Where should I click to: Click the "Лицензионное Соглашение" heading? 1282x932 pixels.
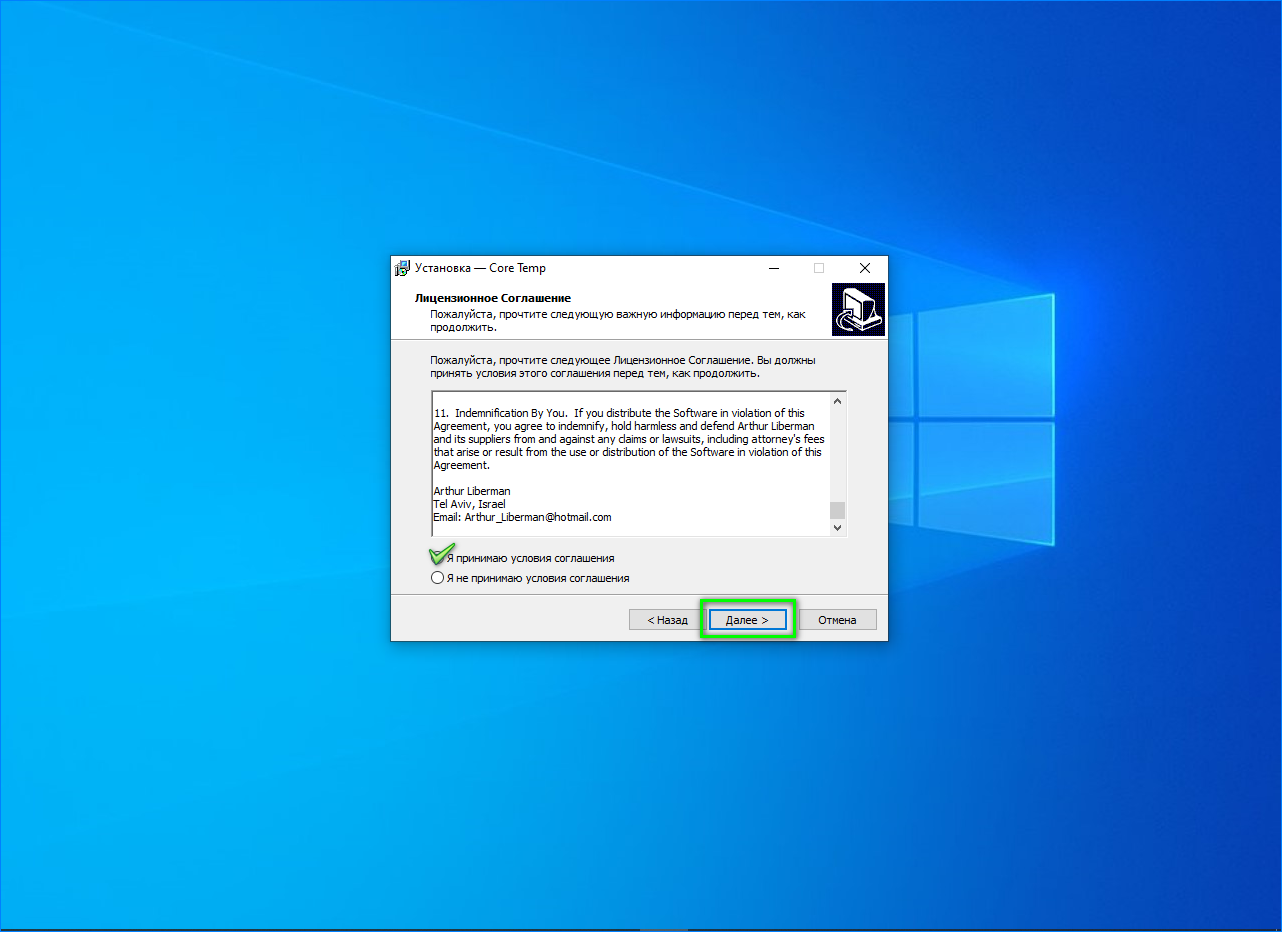492,298
